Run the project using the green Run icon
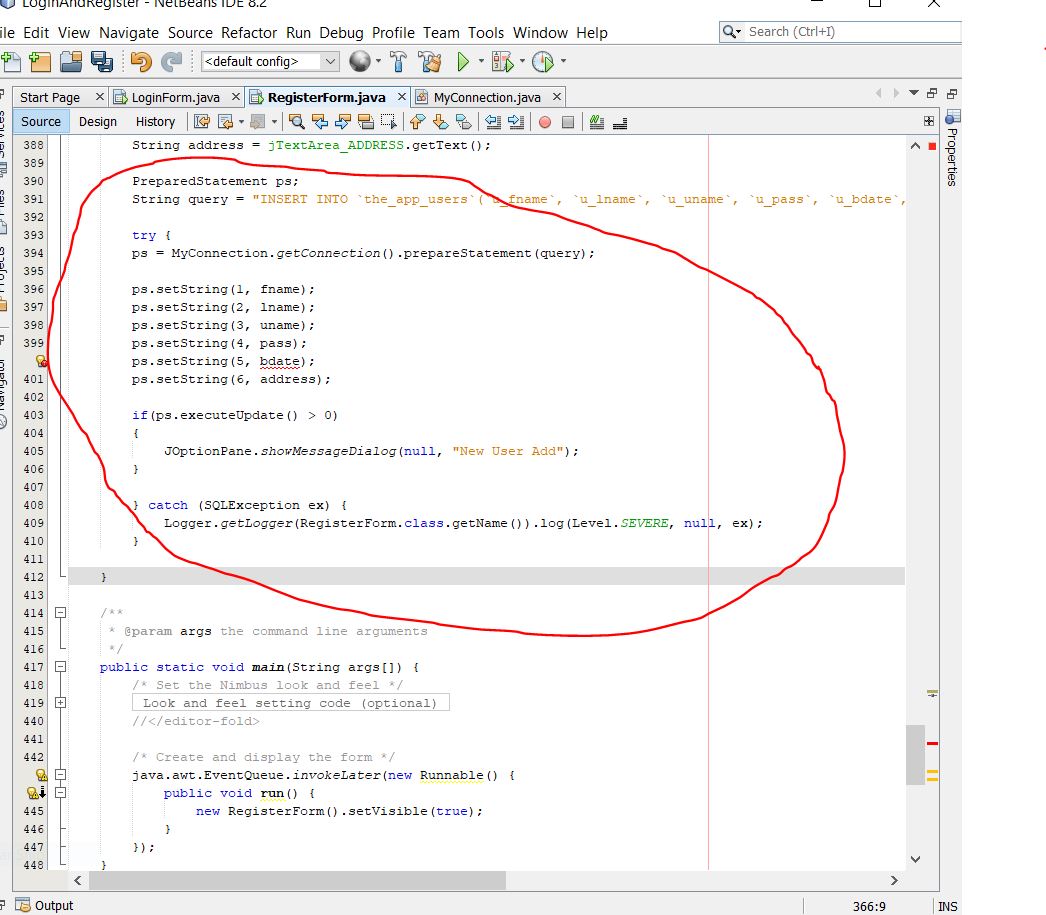The height and width of the screenshot is (915, 1046). tap(463, 61)
